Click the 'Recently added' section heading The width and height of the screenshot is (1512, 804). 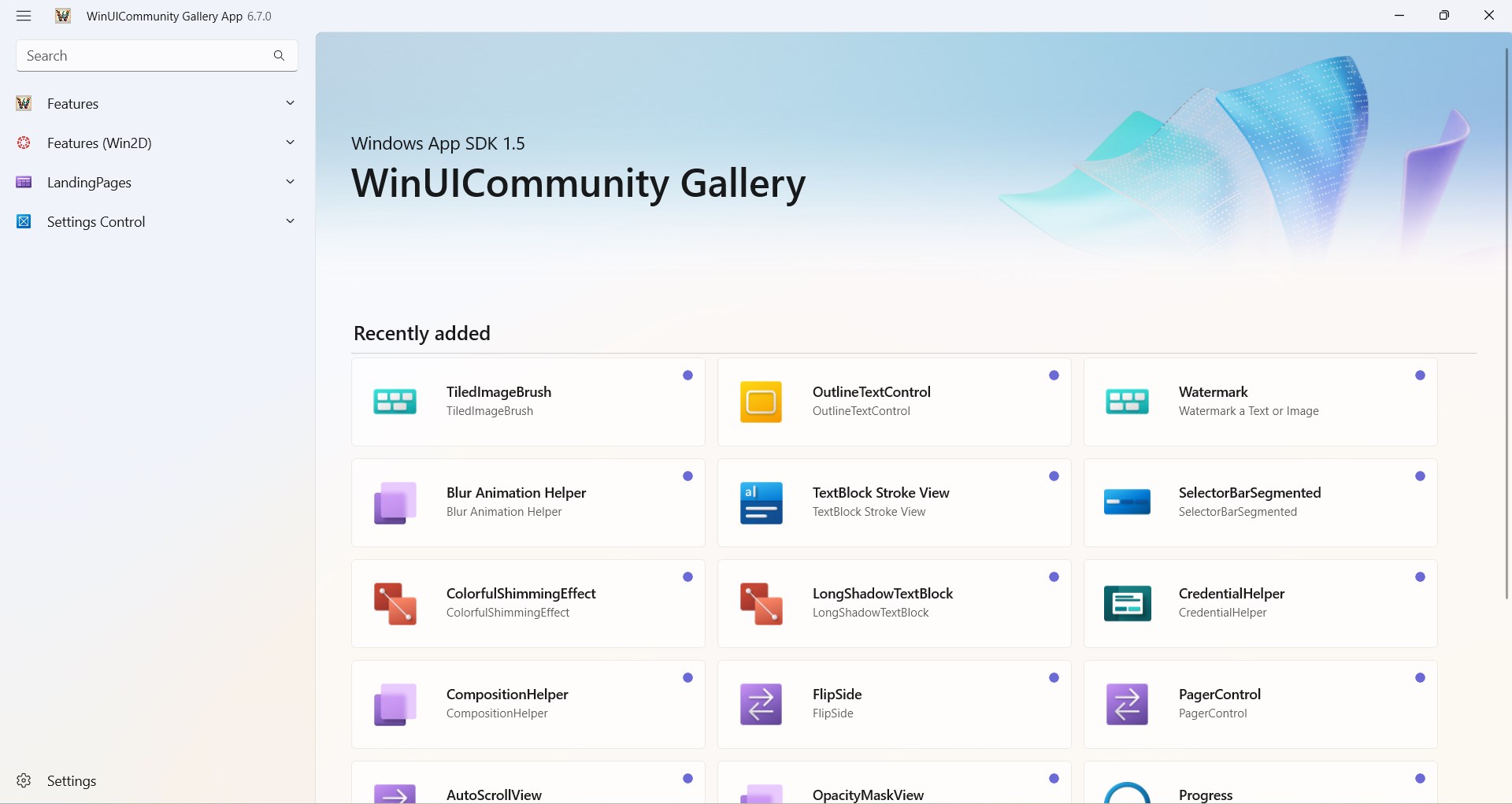pos(422,333)
